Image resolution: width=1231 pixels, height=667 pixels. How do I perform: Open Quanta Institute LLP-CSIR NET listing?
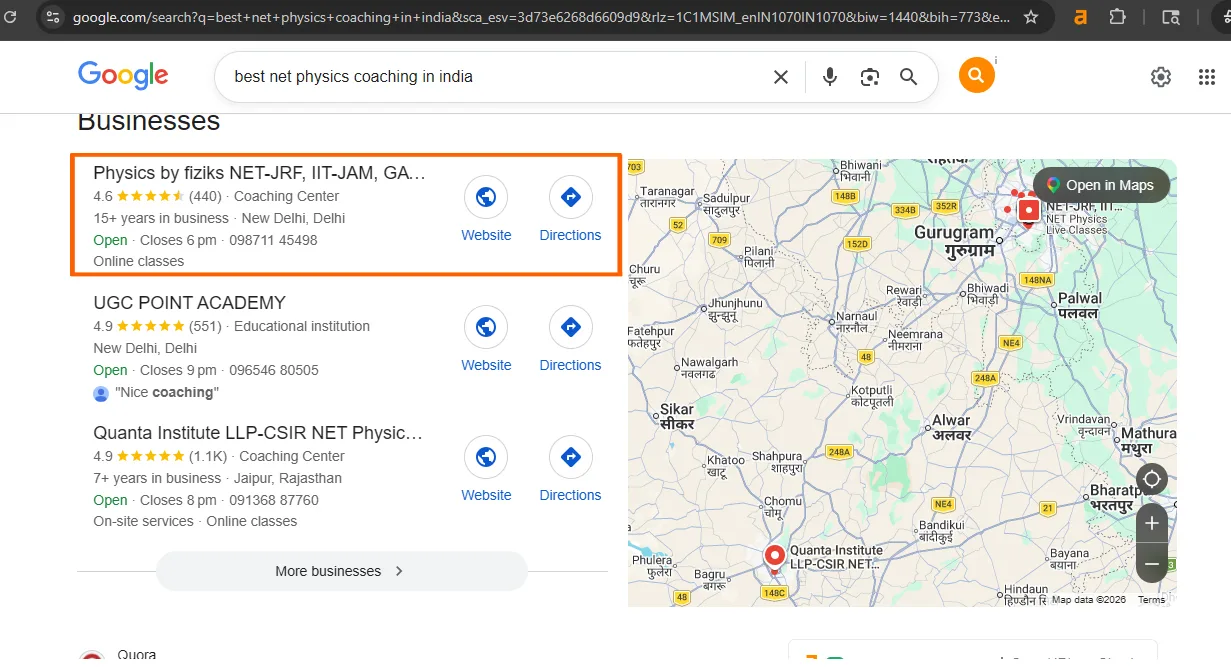click(258, 432)
